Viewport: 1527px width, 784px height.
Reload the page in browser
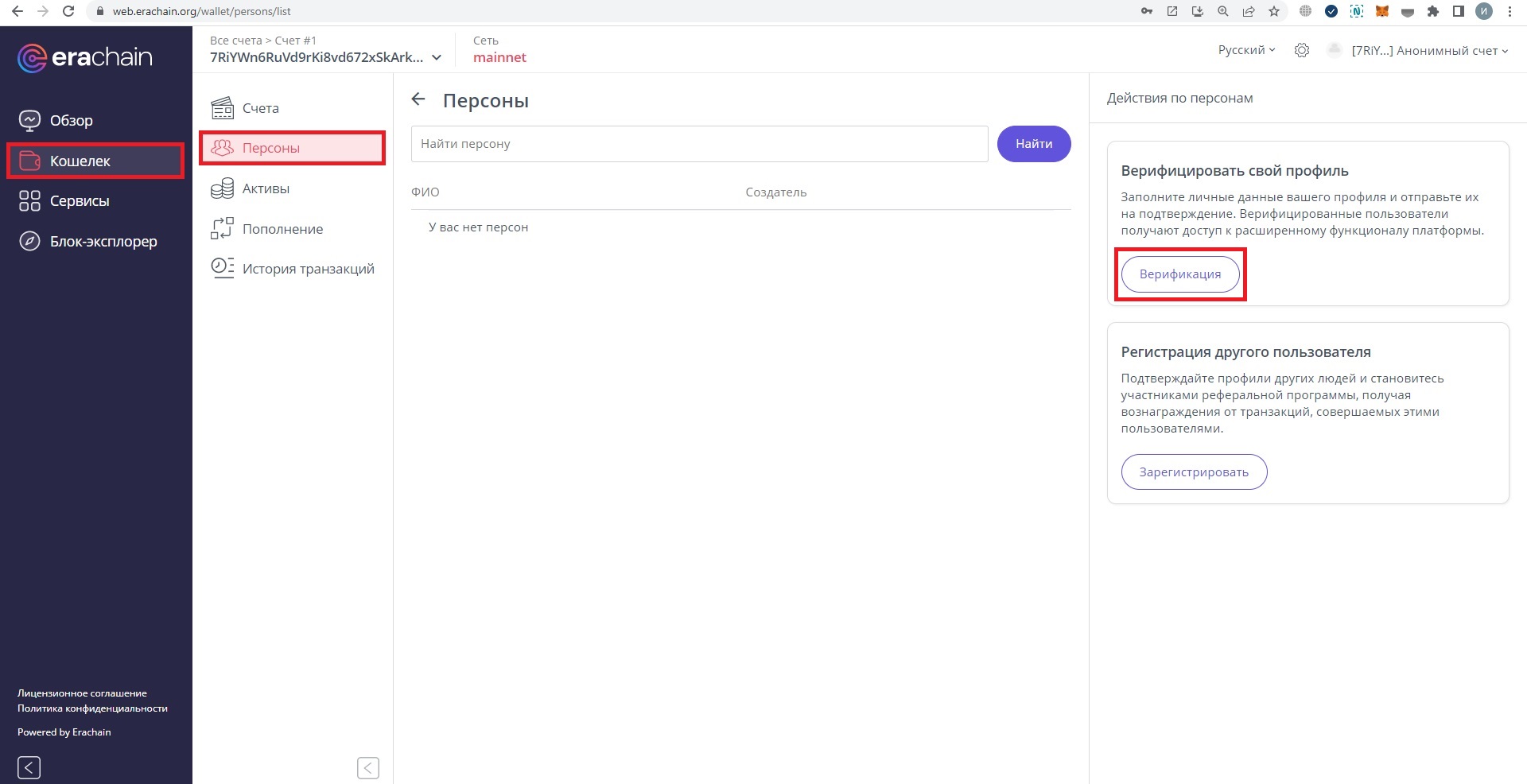pos(68,11)
